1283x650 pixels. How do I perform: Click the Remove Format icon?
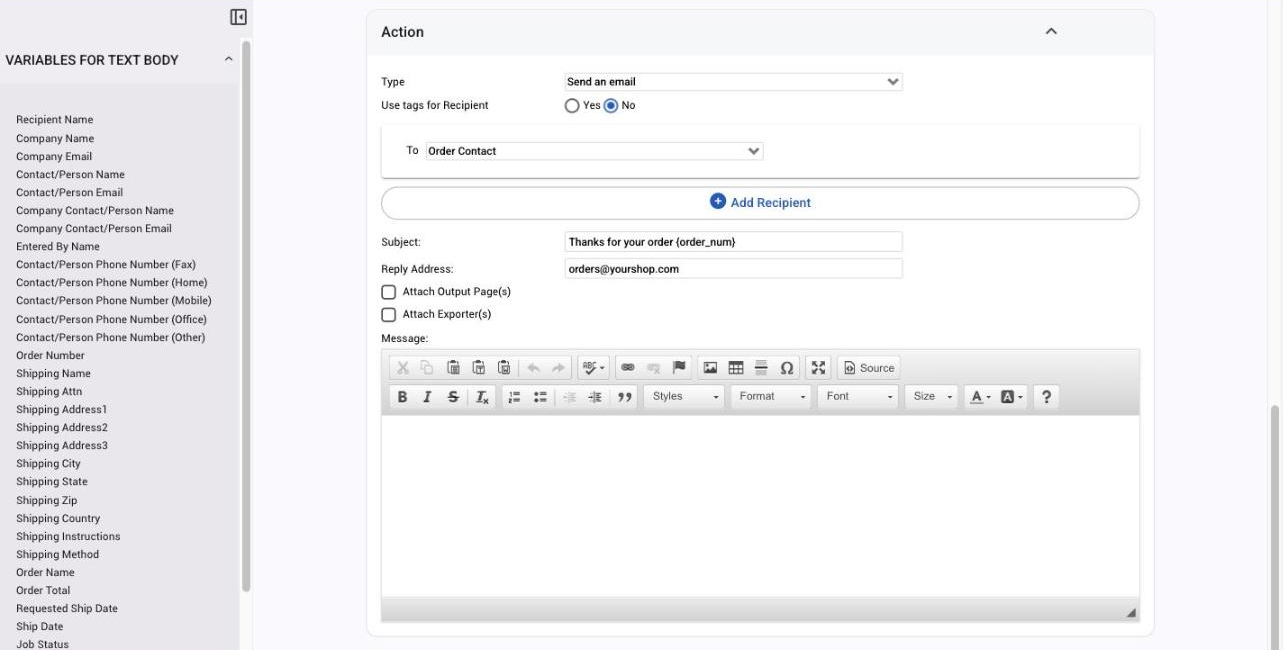(x=482, y=397)
